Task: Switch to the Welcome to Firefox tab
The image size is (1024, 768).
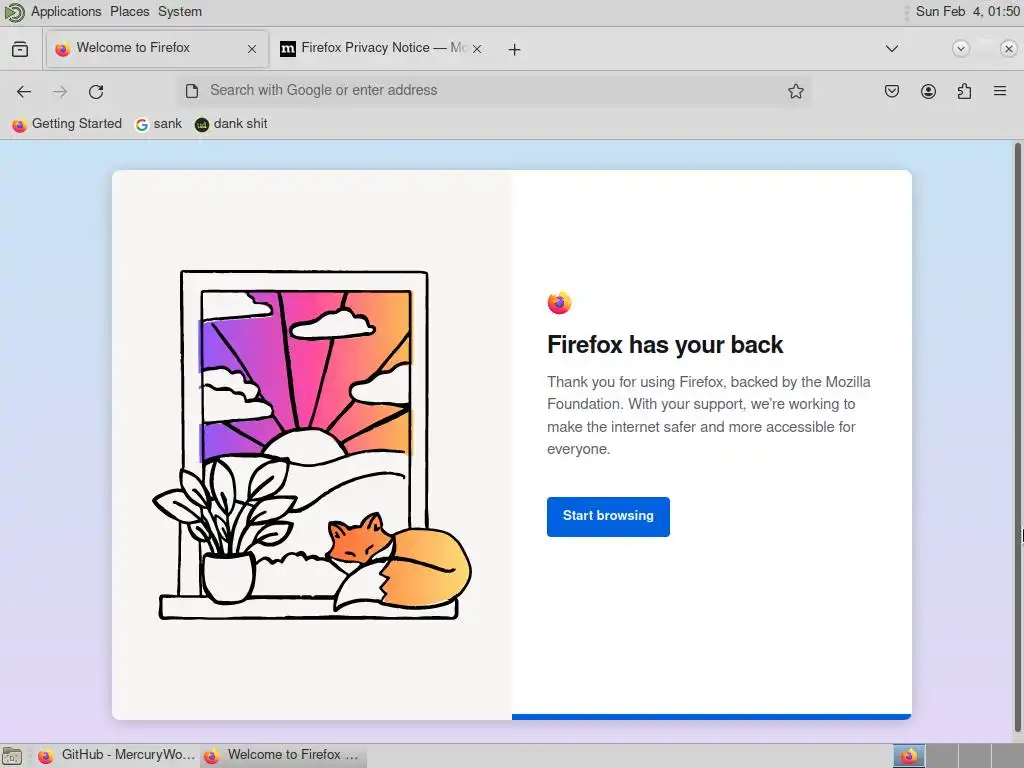Action: pos(157,48)
